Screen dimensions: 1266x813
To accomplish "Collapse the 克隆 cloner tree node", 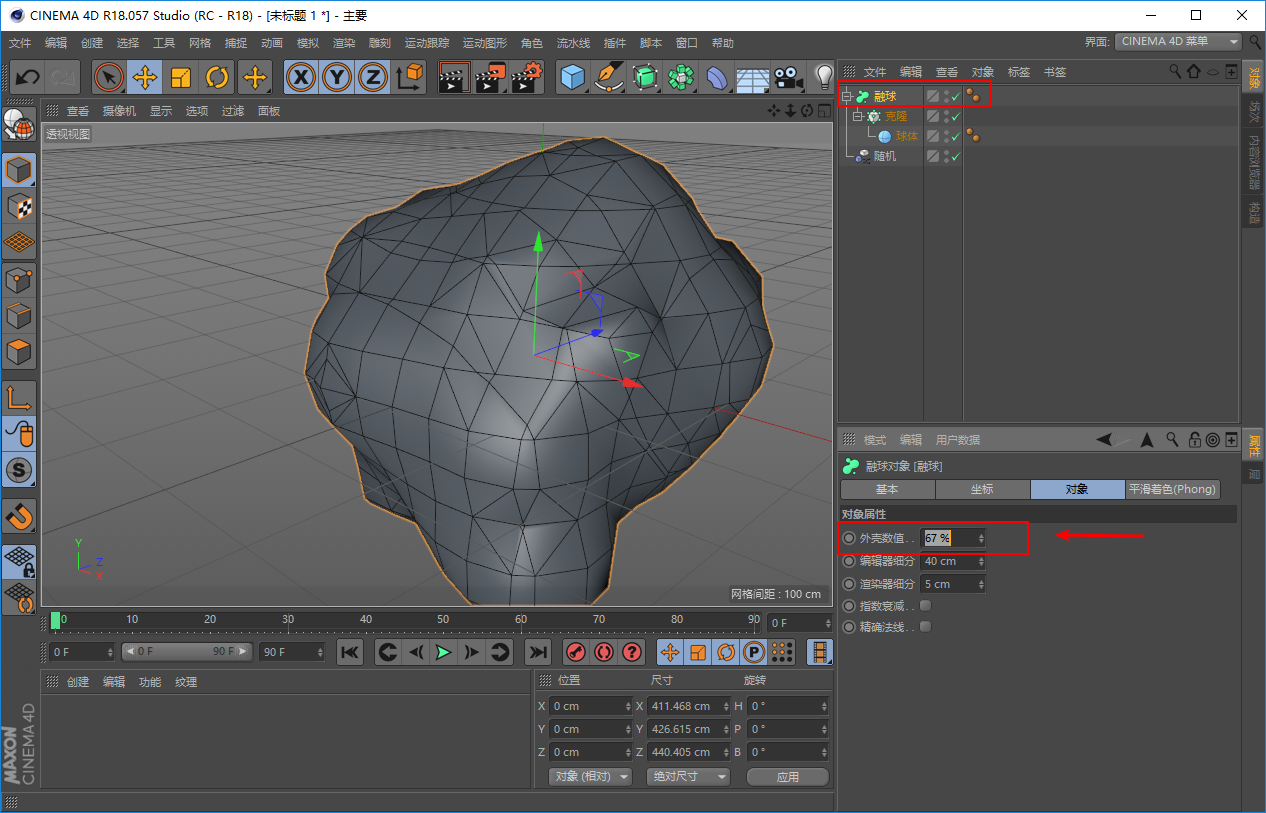I will (858, 116).
